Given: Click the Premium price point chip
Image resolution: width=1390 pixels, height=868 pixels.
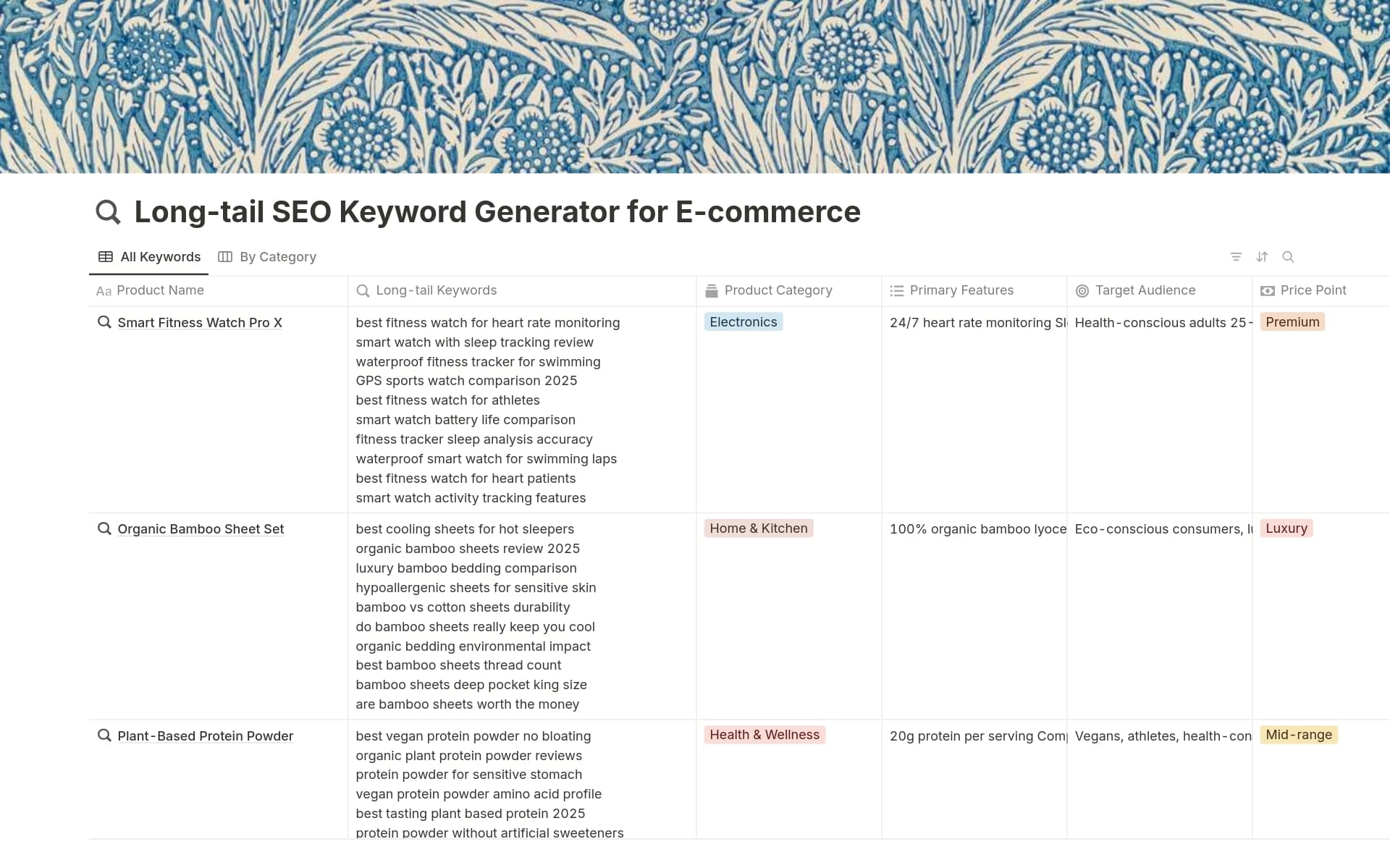Looking at the screenshot, I should click(x=1292, y=321).
